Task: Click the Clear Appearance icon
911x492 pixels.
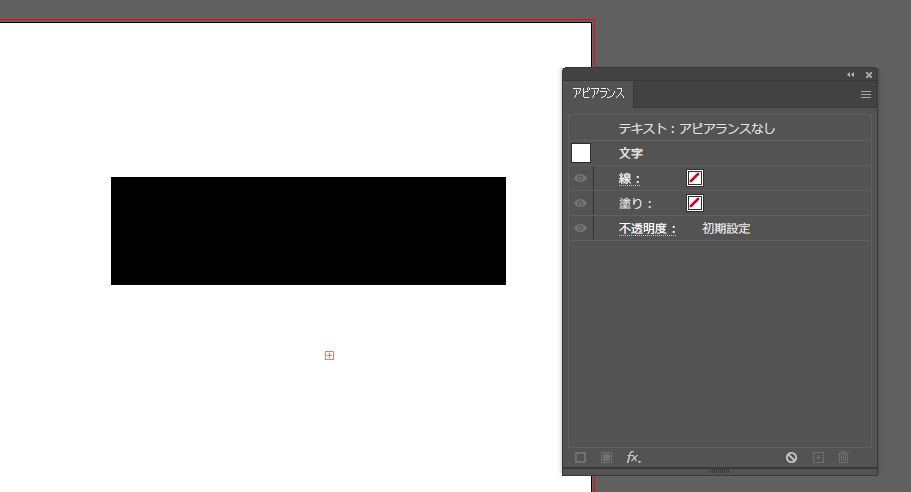Action: [x=791, y=457]
